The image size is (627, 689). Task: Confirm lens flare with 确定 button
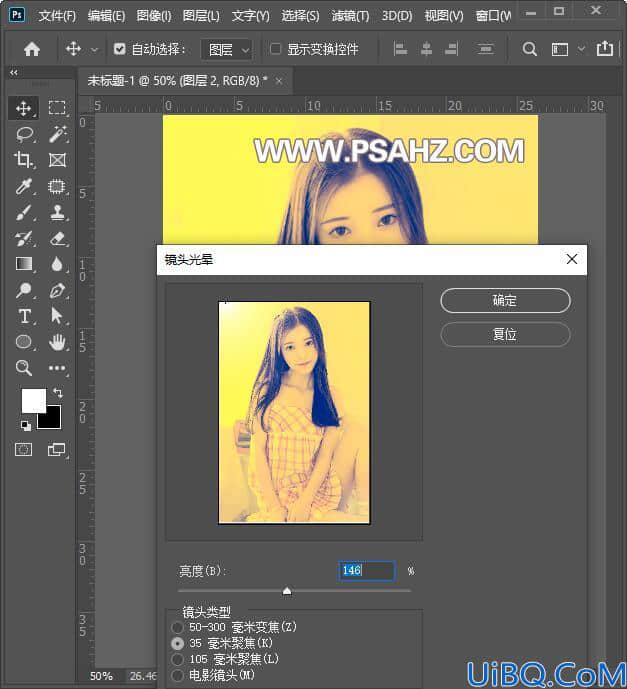(505, 301)
